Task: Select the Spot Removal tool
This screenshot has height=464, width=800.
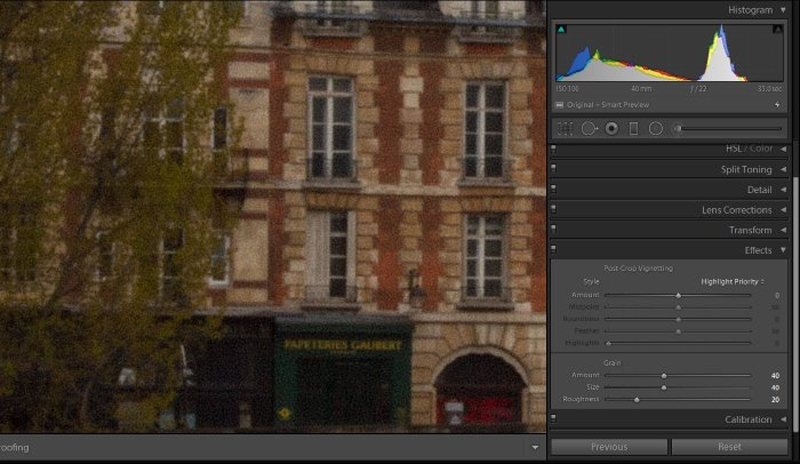Action: tap(589, 128)
